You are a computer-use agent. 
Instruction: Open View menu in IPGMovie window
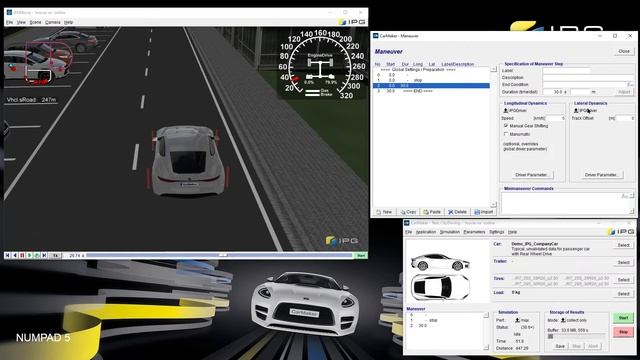pos(21,22)
